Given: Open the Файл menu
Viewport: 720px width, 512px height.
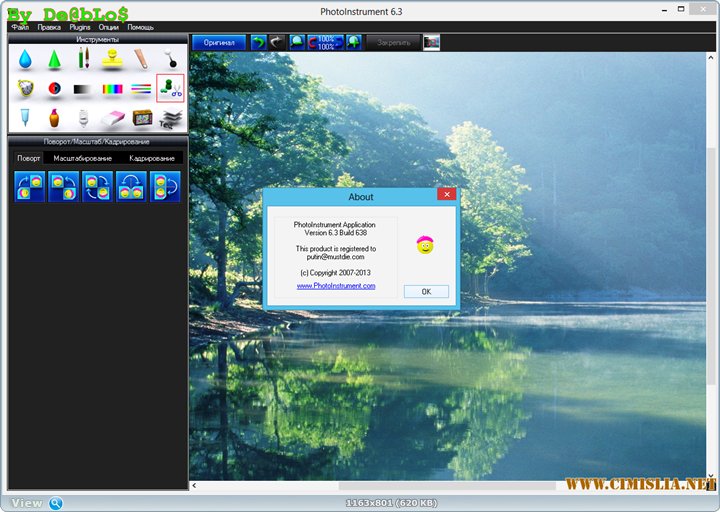Looking at the screenshot, I should [x=20, y=27].
